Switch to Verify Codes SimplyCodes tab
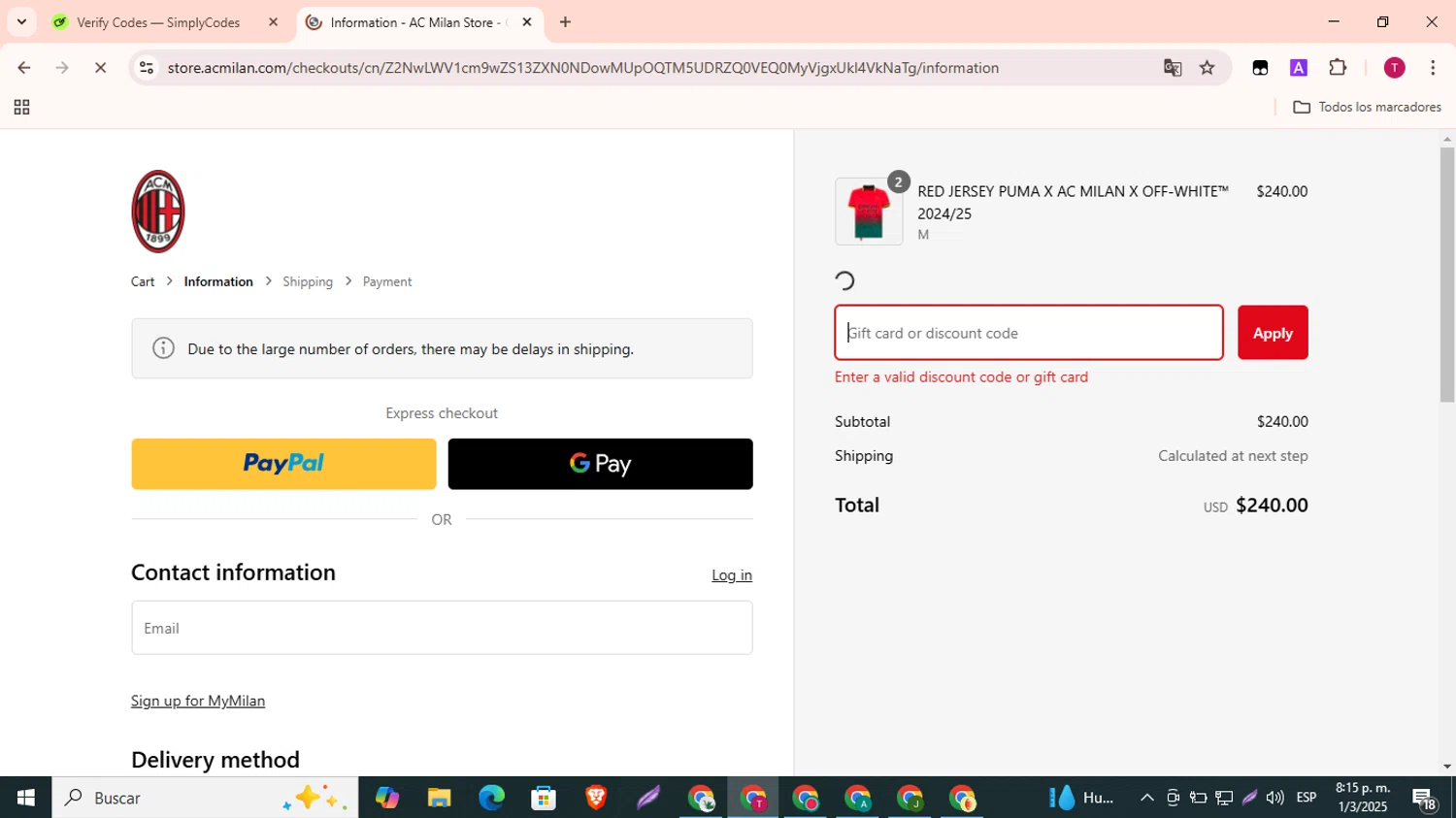The width and height of the screenshot is (1456, 818). coord(158,22)
